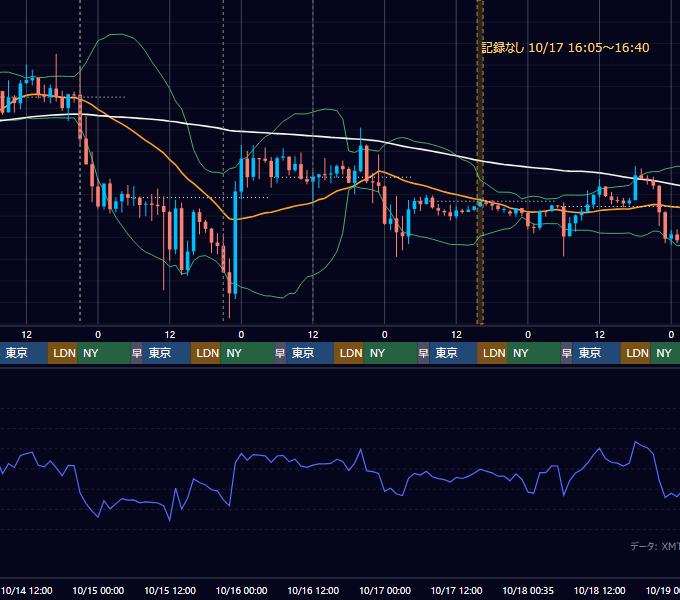Select the LDN session block on 10/18

636,353
